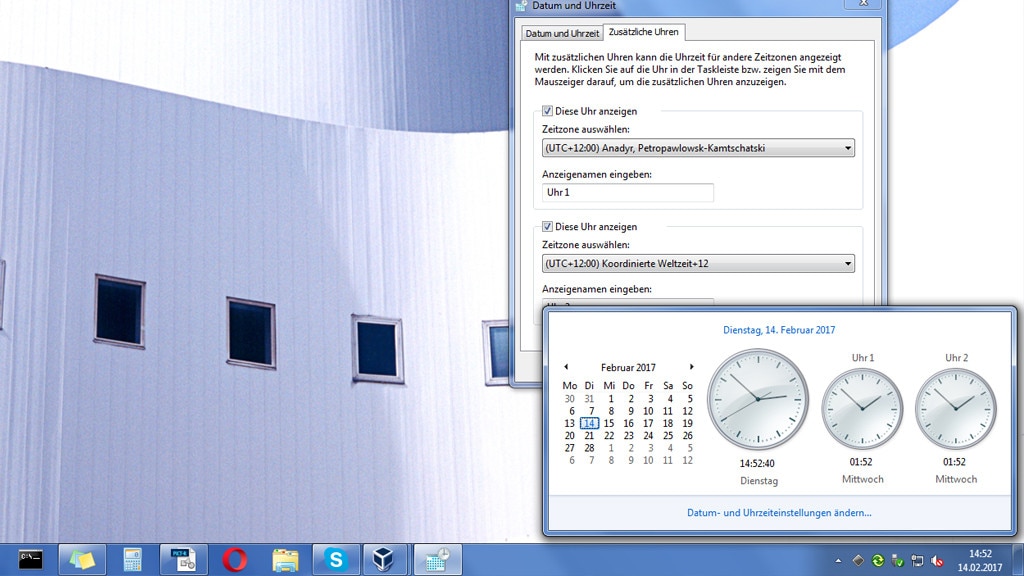This screenshot has height=576, width=1024.
Task: Click the 'Uhr 1' label above clock
Action: [x=862, y=358]
